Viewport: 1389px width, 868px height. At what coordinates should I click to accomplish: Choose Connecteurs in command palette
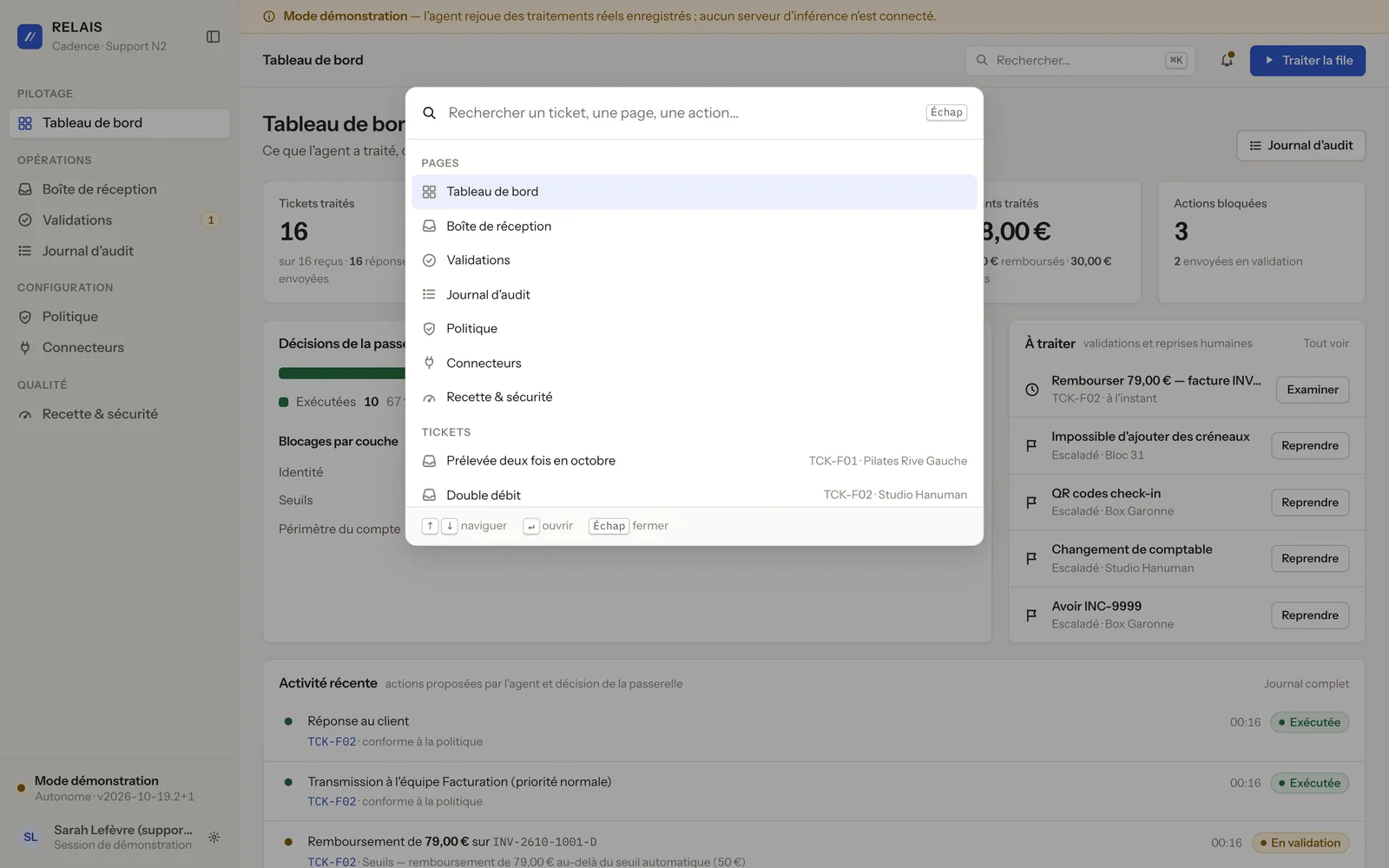point(694,364)
